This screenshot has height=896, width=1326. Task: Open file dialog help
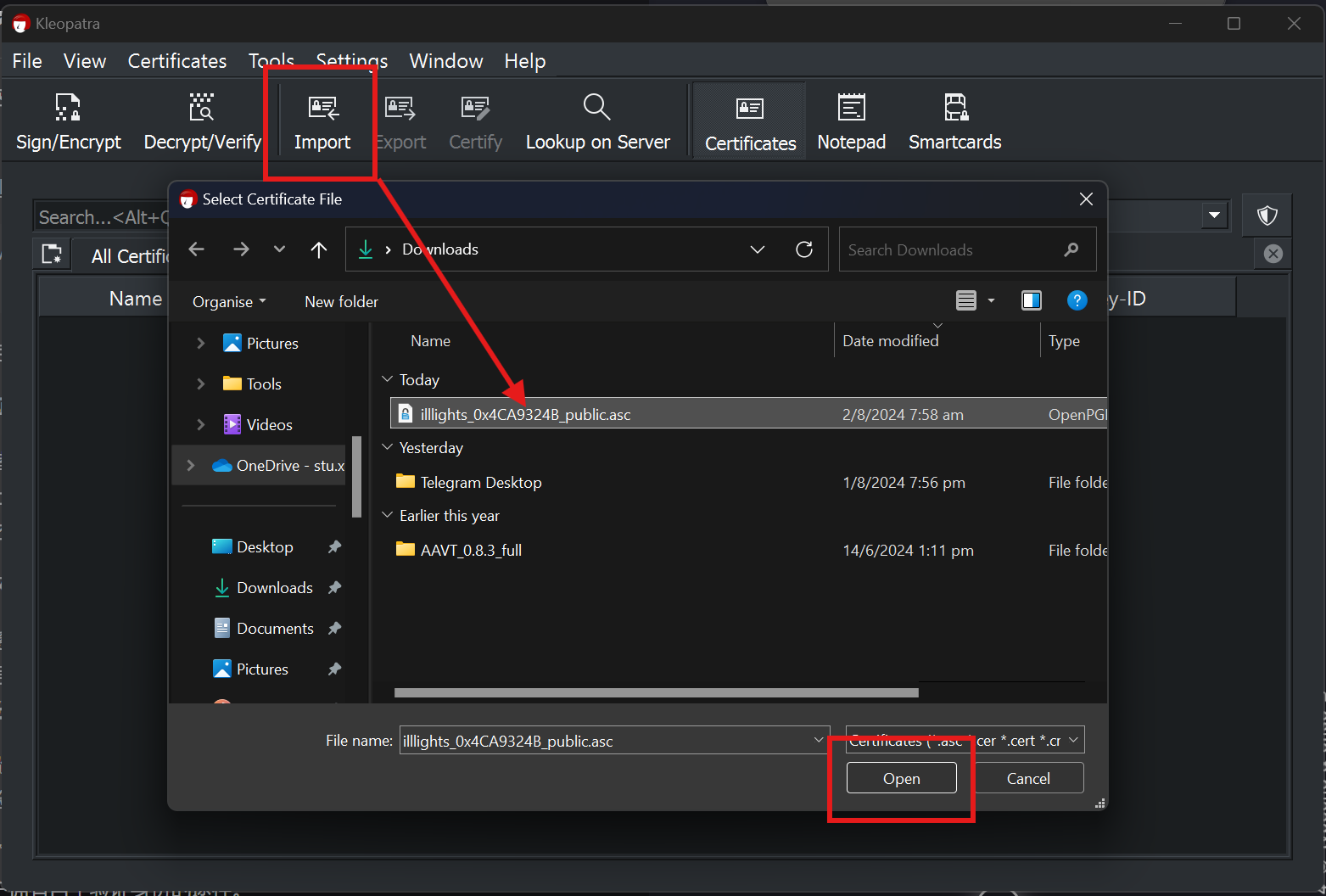tap(1077, 300)
